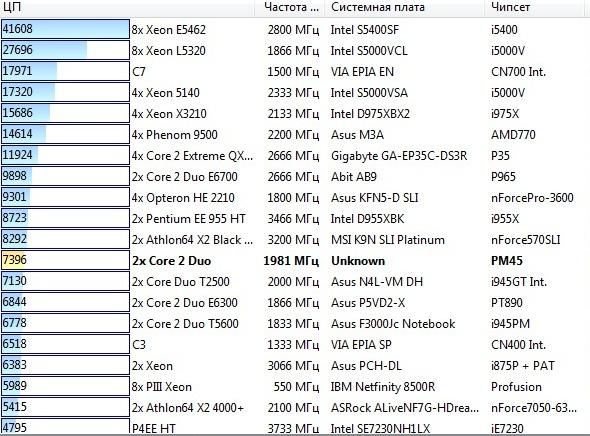The width and height of the screenshot is (590, 436).
Task: Select the P4EE HT entry
Action: tap(154, 428)
